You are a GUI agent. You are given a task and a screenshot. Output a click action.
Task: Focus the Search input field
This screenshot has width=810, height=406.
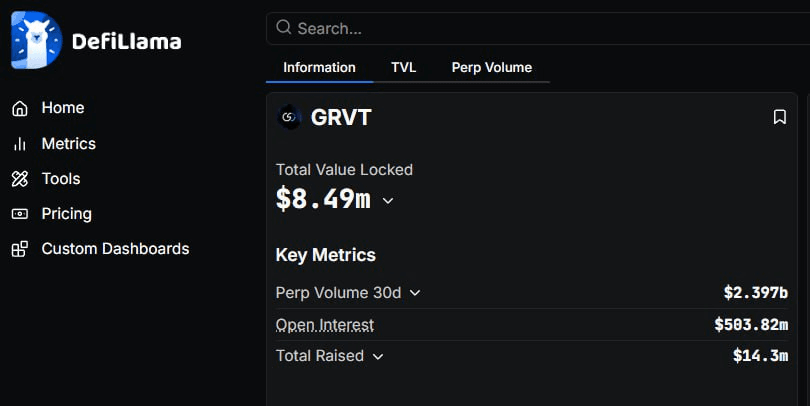pos(540,28)
